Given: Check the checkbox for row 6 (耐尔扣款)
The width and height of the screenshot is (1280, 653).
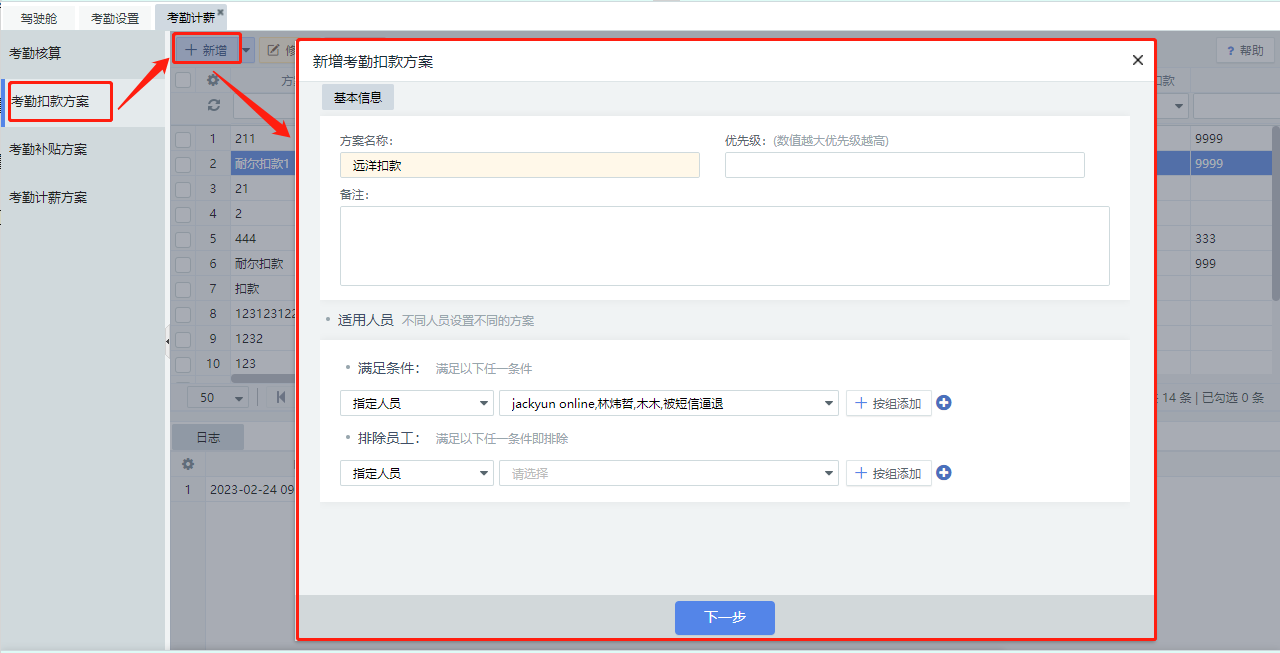Looking at the screenshot, I should 183,264.
